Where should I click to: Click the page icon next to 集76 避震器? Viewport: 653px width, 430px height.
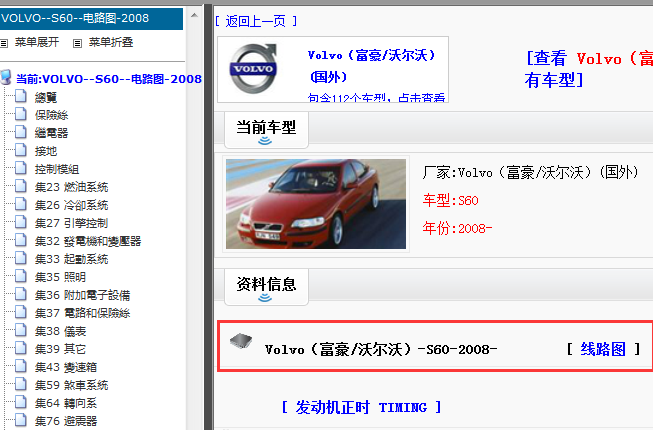tap(21, 420)
